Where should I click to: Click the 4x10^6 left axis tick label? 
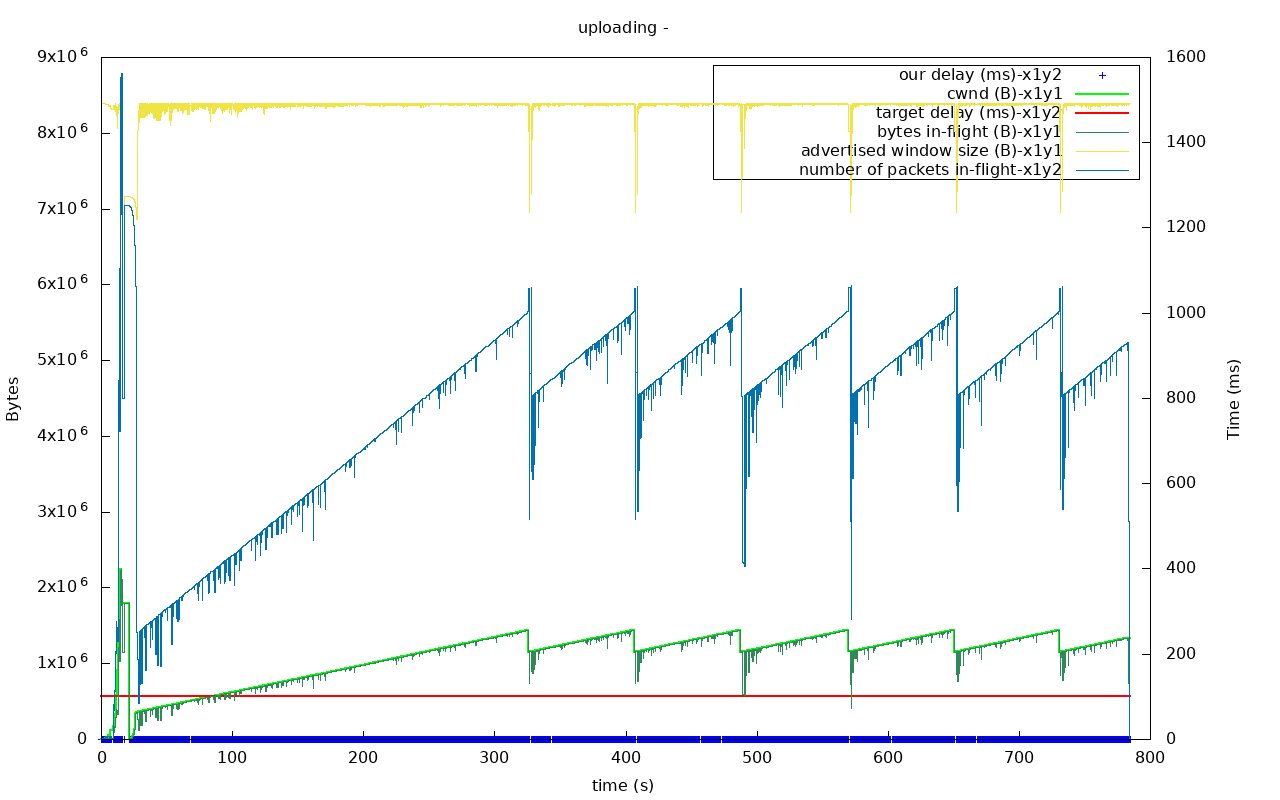[x=62, y=435]
